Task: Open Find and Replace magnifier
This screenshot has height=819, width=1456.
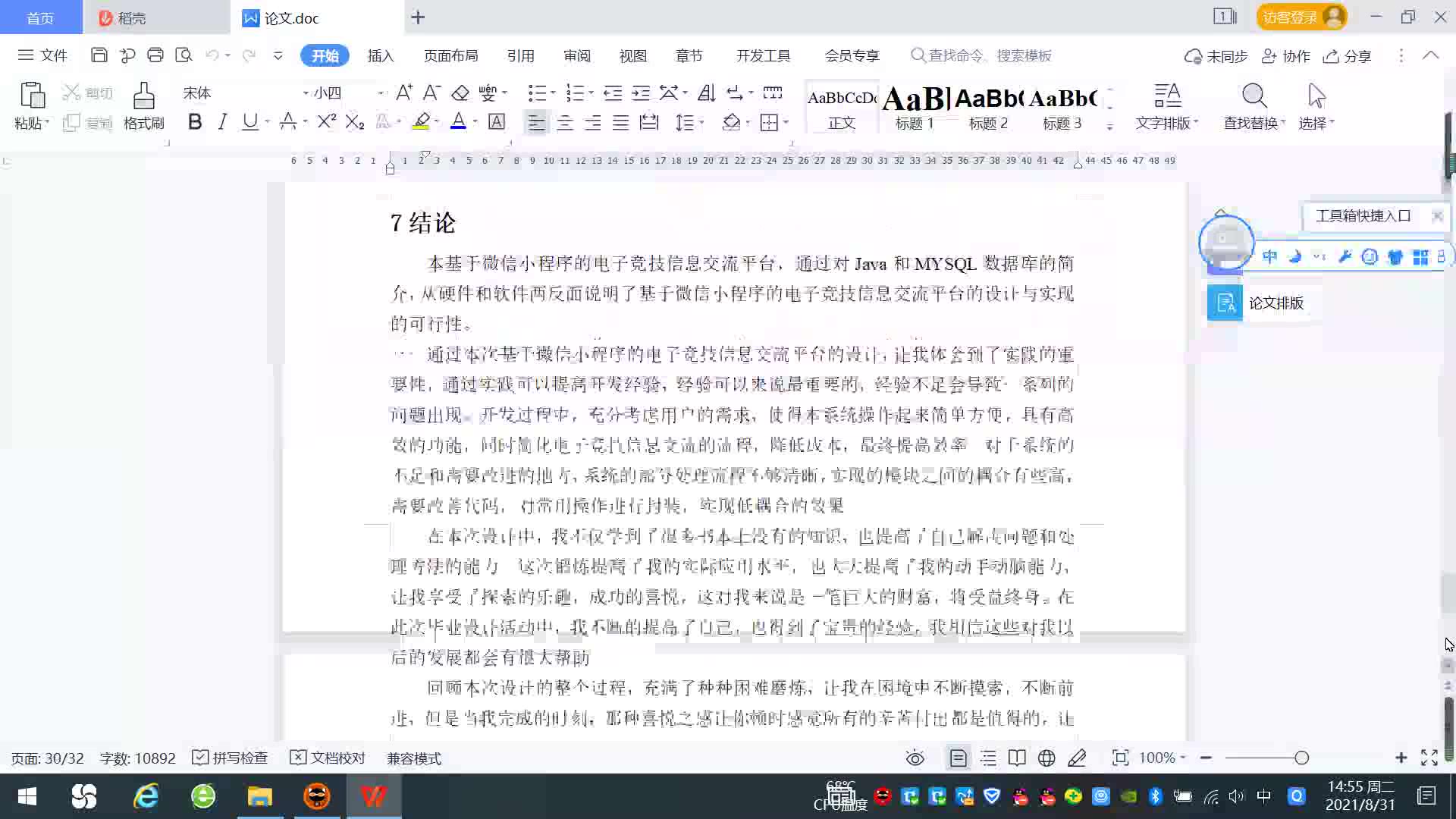Action: tap(1254, 96)
